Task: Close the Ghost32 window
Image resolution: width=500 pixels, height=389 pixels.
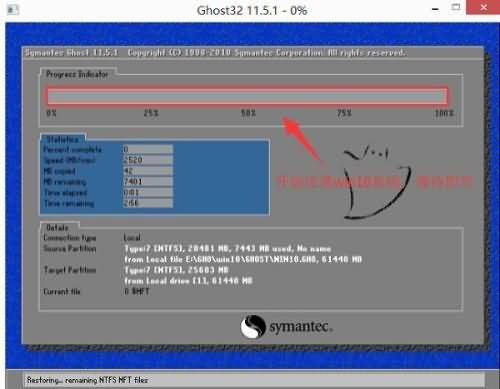Action: 483,7
